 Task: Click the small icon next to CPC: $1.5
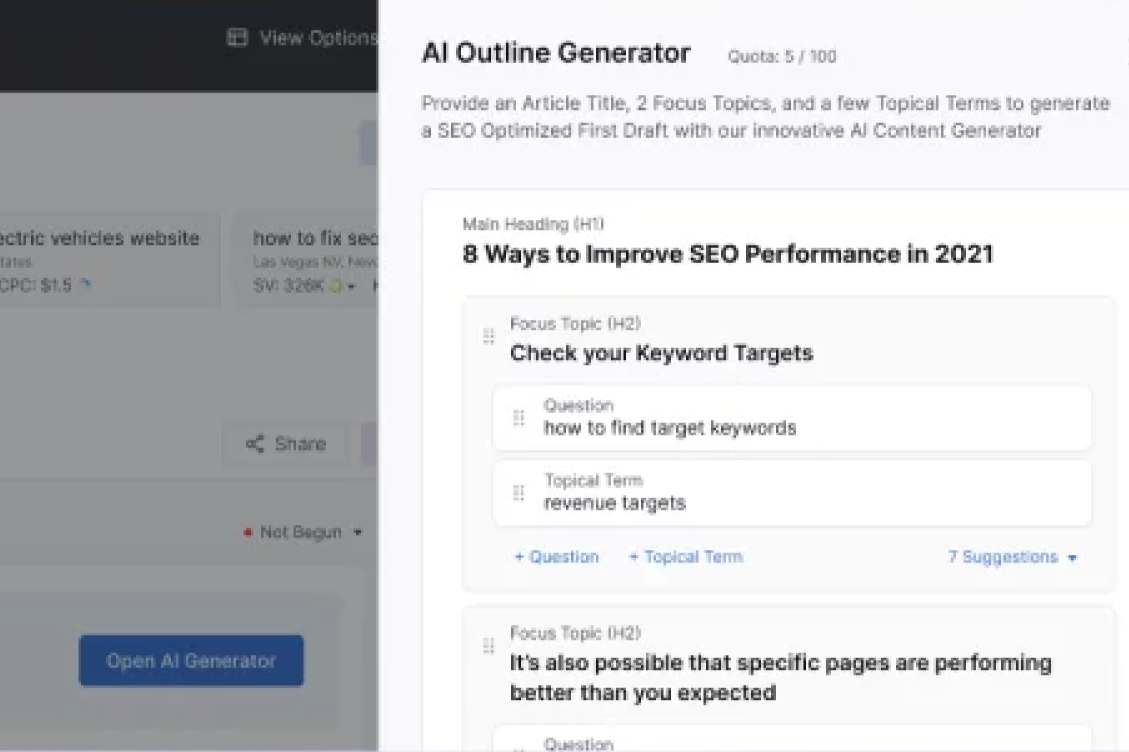(86, 285)
